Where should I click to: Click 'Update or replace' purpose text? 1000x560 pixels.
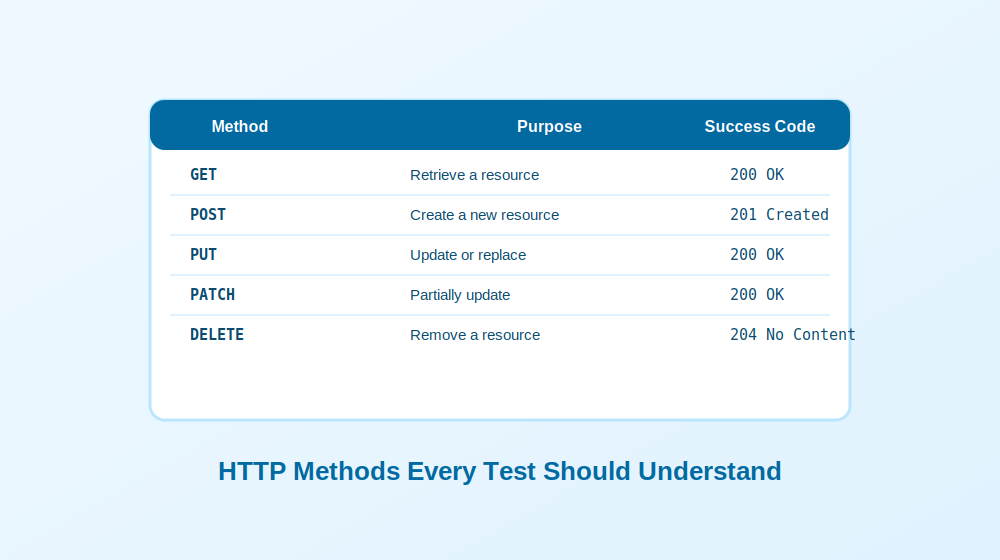(468, 255)
